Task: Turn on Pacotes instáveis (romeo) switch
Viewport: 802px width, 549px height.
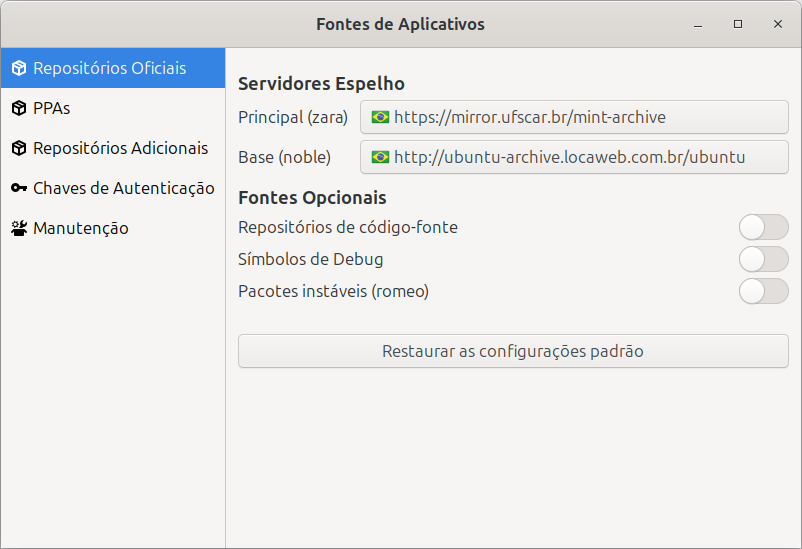Action: point(763,291)
